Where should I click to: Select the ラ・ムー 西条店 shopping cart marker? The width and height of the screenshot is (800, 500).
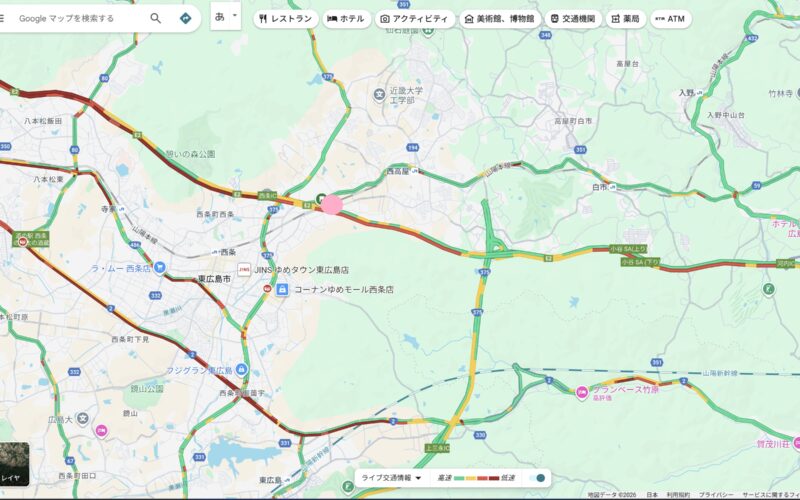point(160,267)
